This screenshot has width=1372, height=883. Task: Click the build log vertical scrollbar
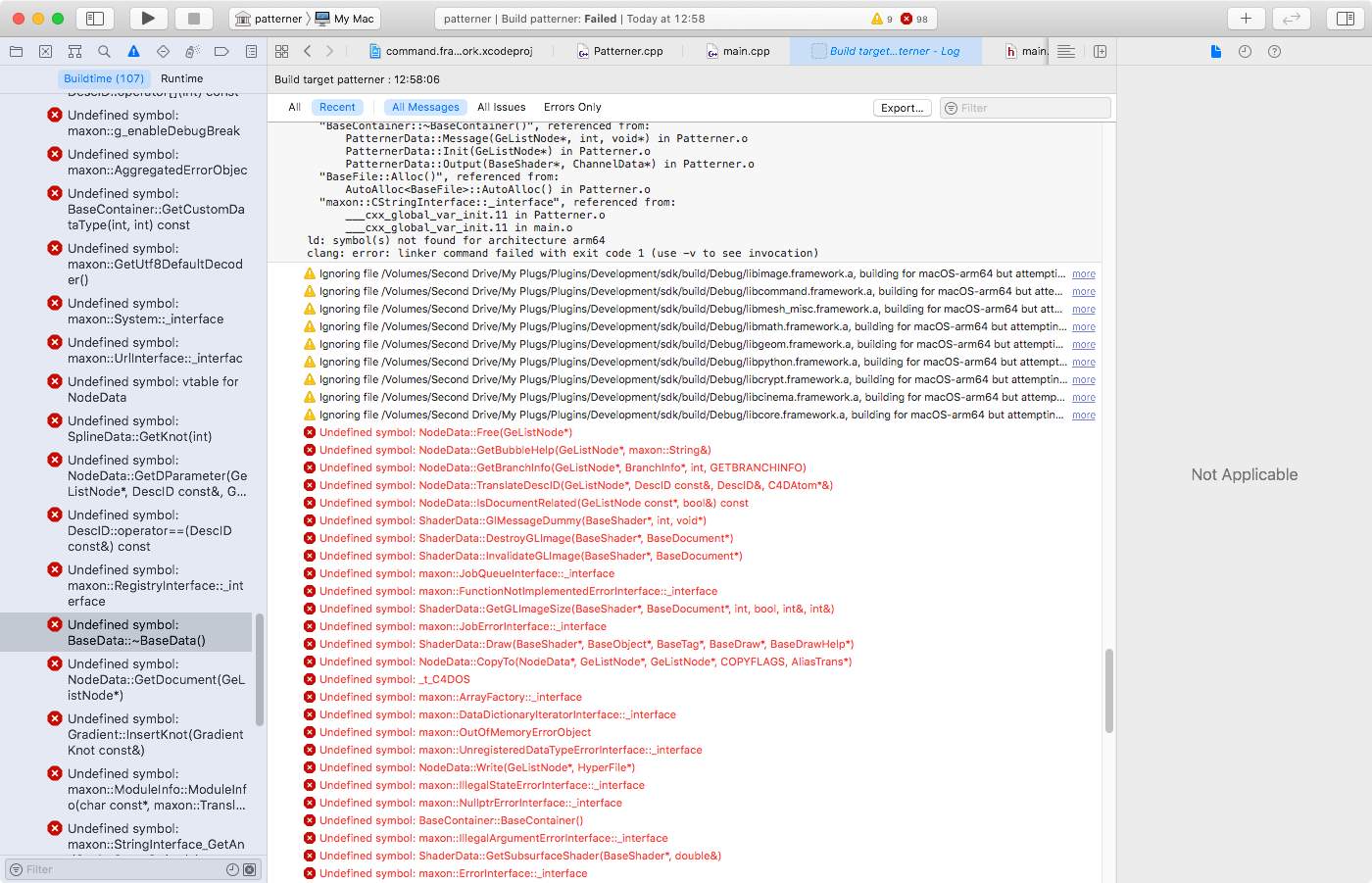coord(1108,691)
